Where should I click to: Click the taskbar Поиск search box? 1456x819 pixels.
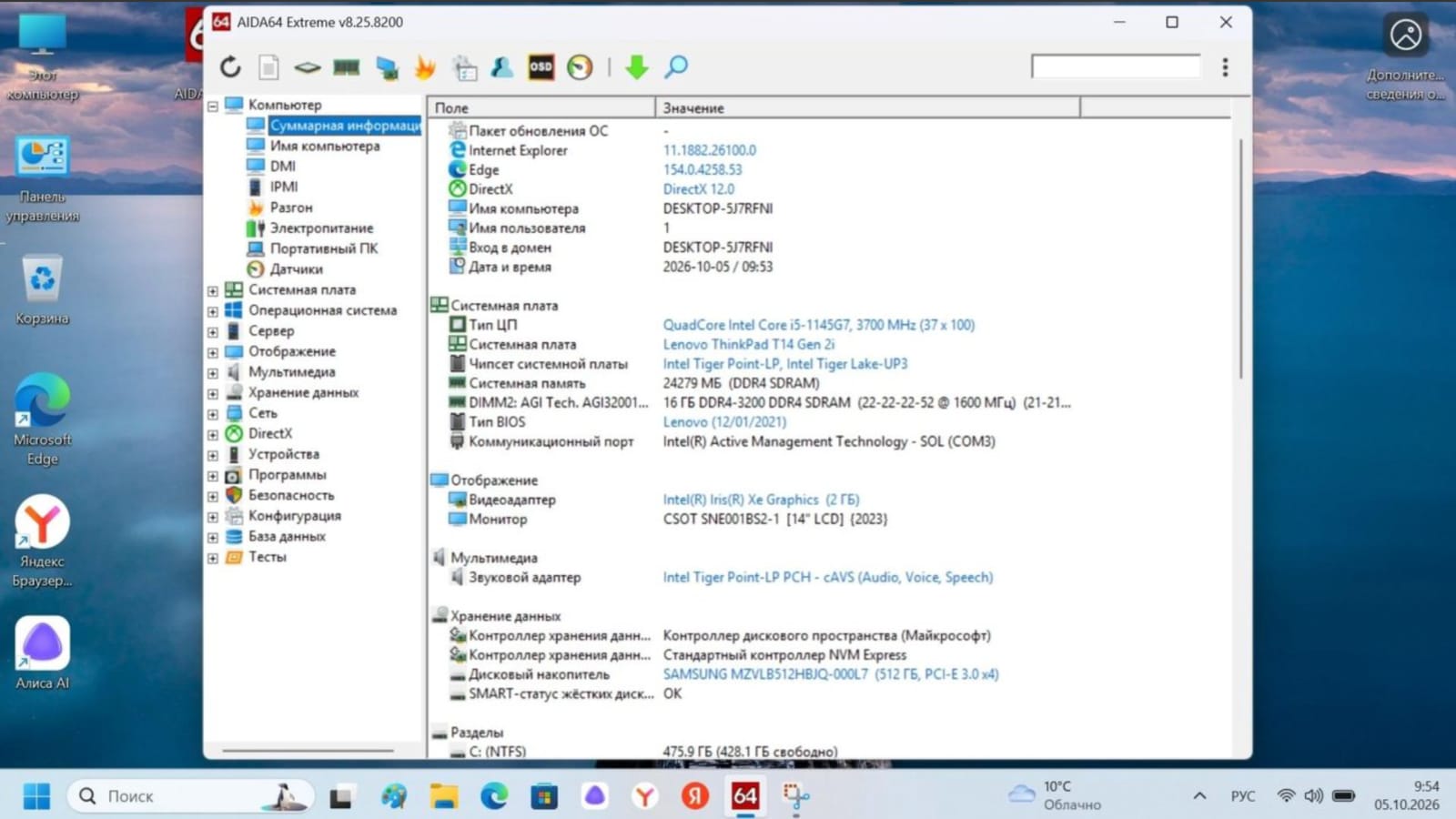(191, 796)
